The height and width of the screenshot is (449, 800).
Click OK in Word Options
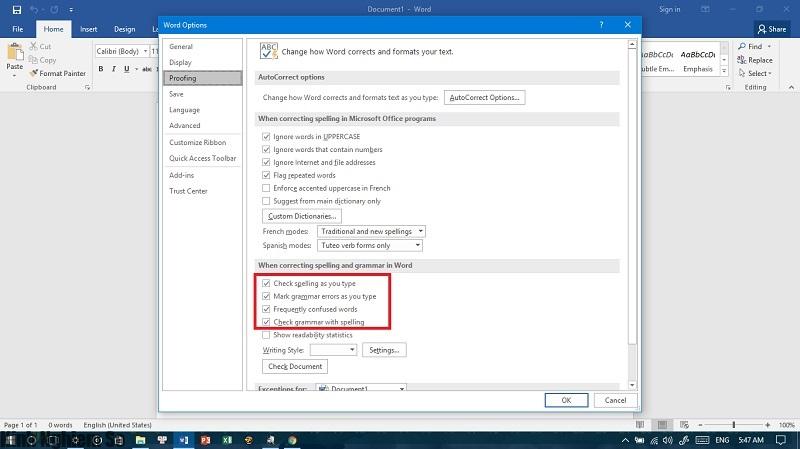(x=566, y=401)
